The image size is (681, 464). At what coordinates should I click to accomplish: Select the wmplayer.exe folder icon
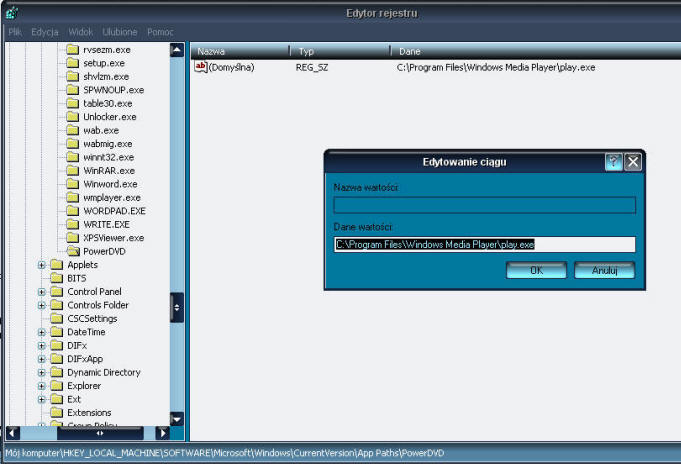[73, 198]
